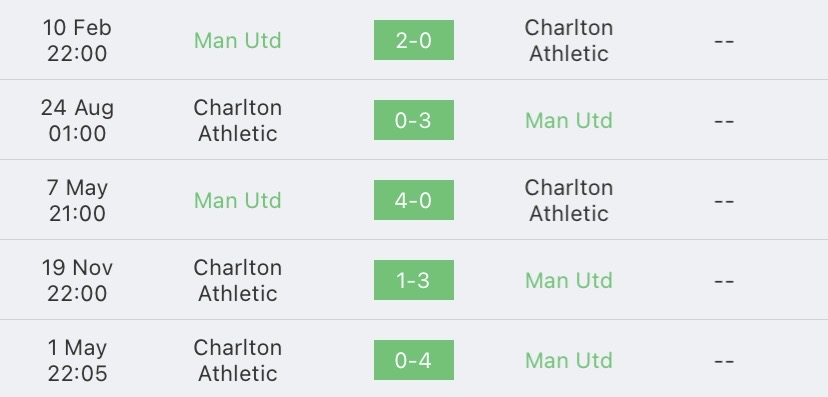Click the dashes in 7 May row
828x397 pixels.
pyautogui.click(x=724, y=201)
